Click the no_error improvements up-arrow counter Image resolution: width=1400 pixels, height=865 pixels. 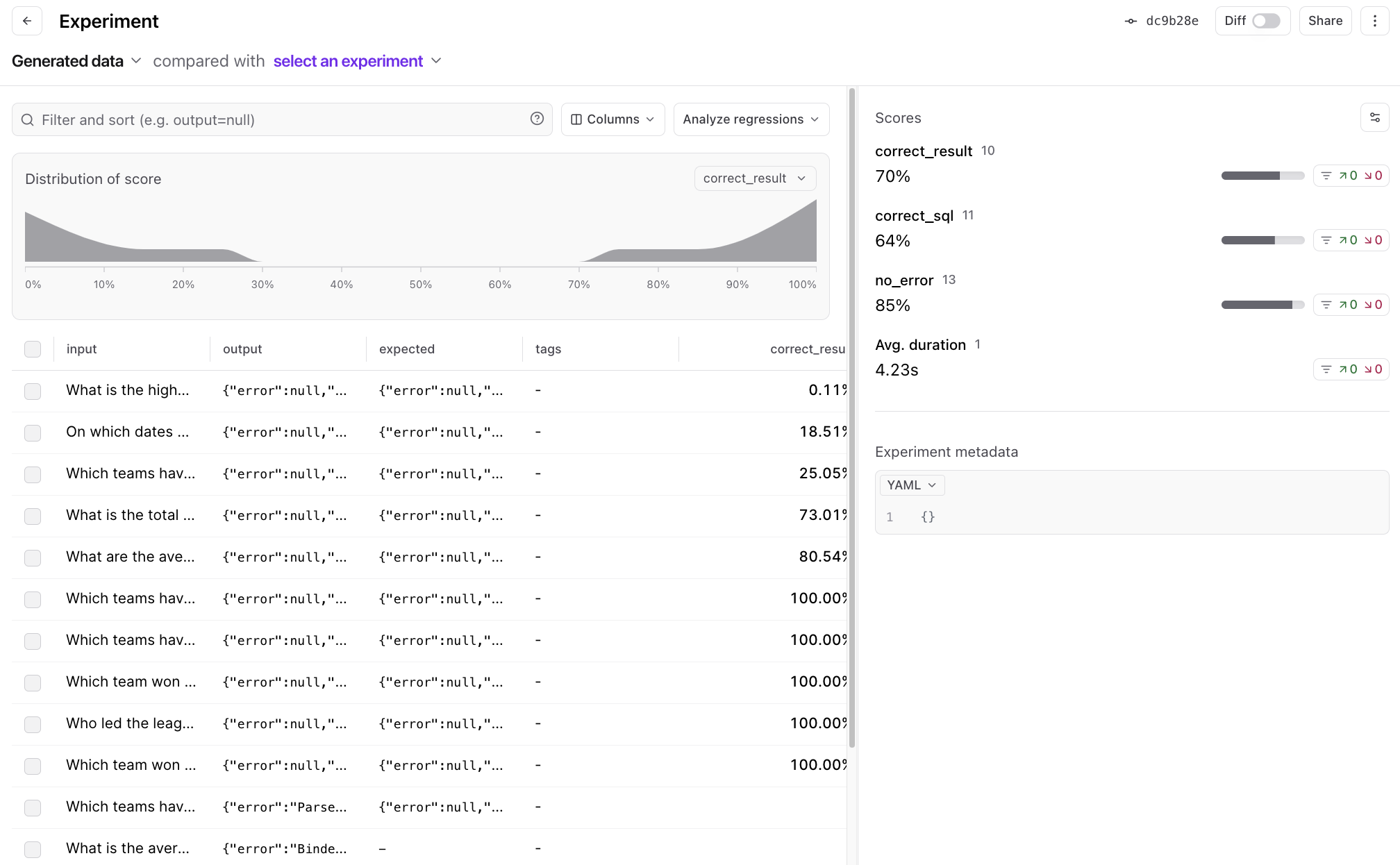click(1348, 305)
